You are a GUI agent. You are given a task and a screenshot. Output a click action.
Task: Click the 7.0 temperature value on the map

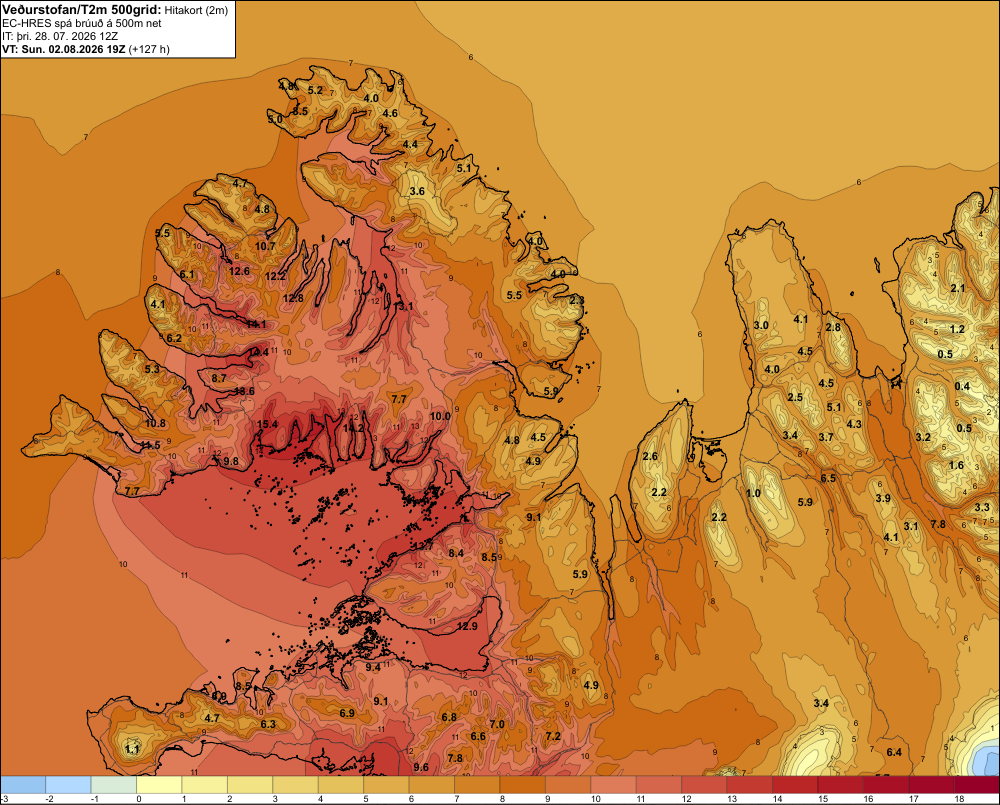coord(497,724)
